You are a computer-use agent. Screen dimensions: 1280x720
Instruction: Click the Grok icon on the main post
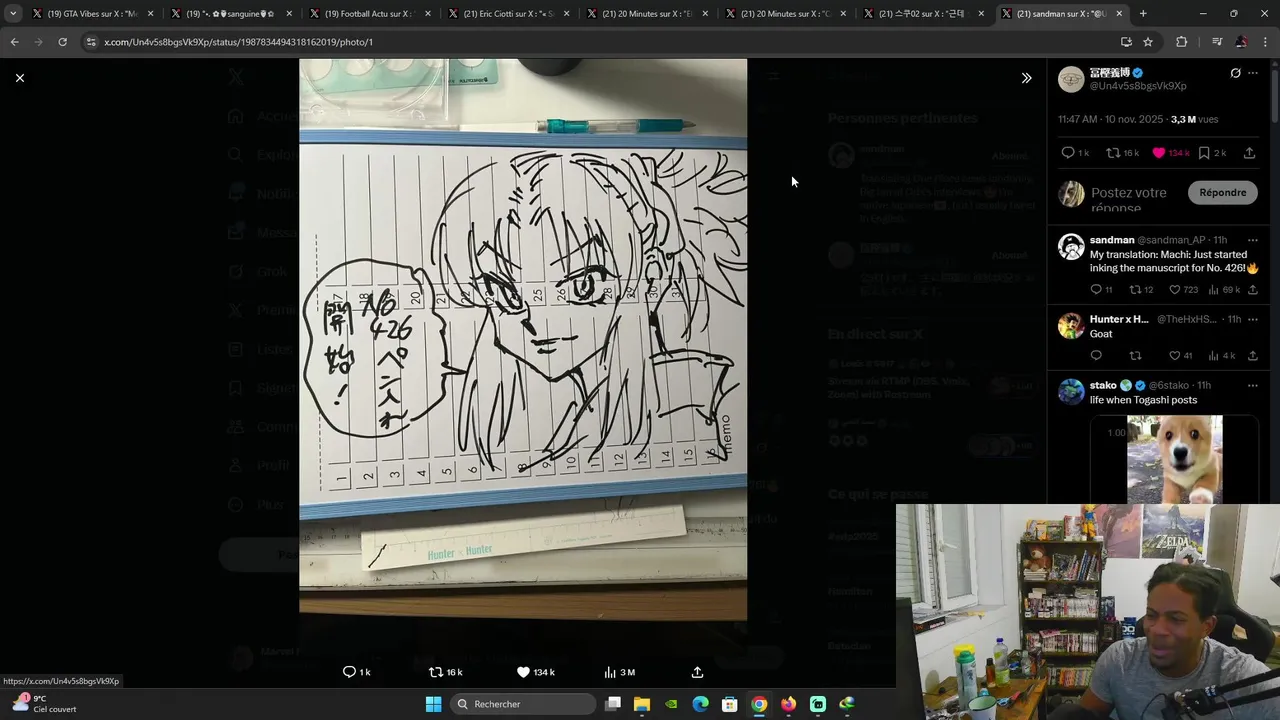1235,73
